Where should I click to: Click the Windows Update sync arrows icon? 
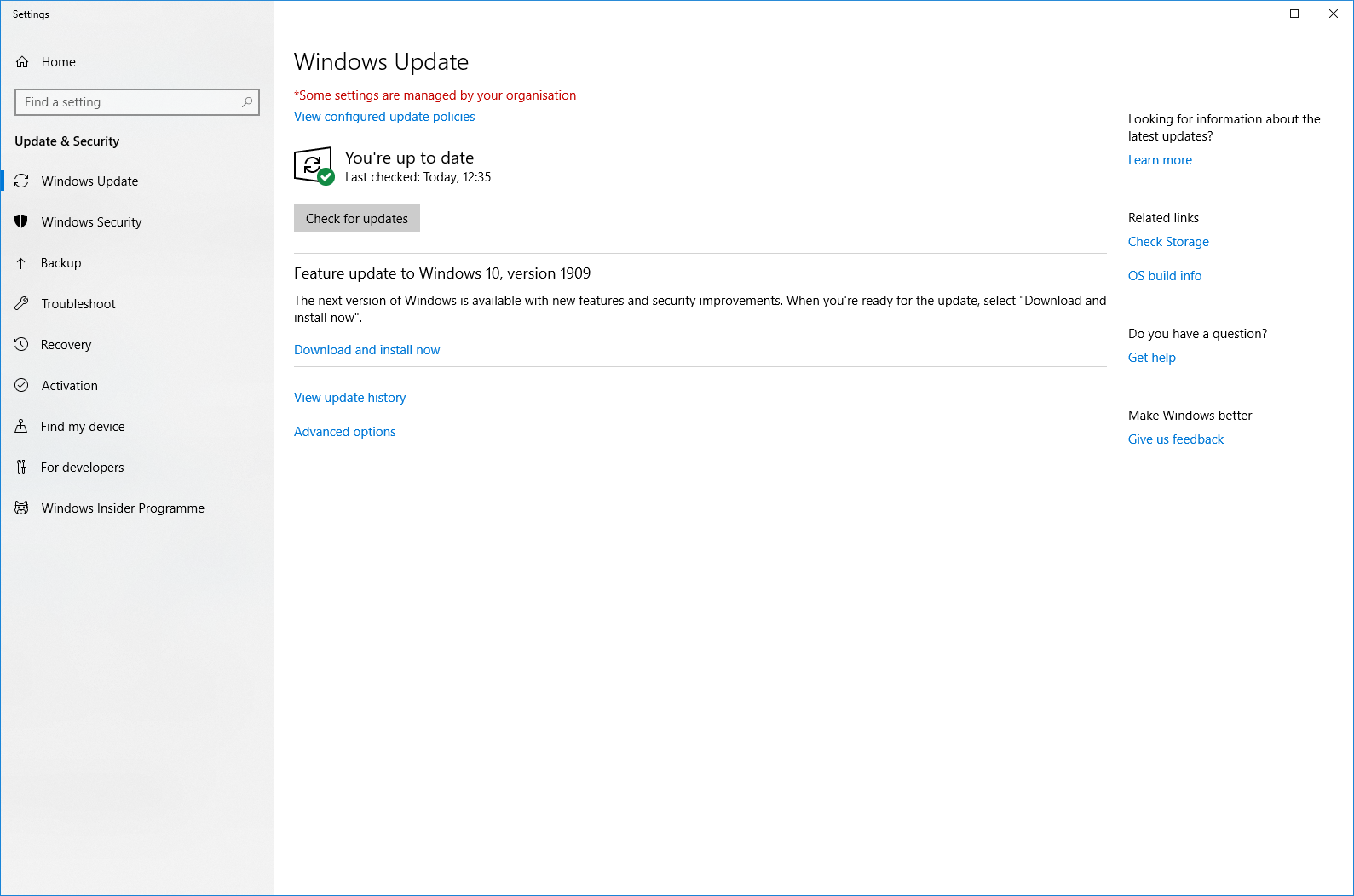[x=21, y=181]
